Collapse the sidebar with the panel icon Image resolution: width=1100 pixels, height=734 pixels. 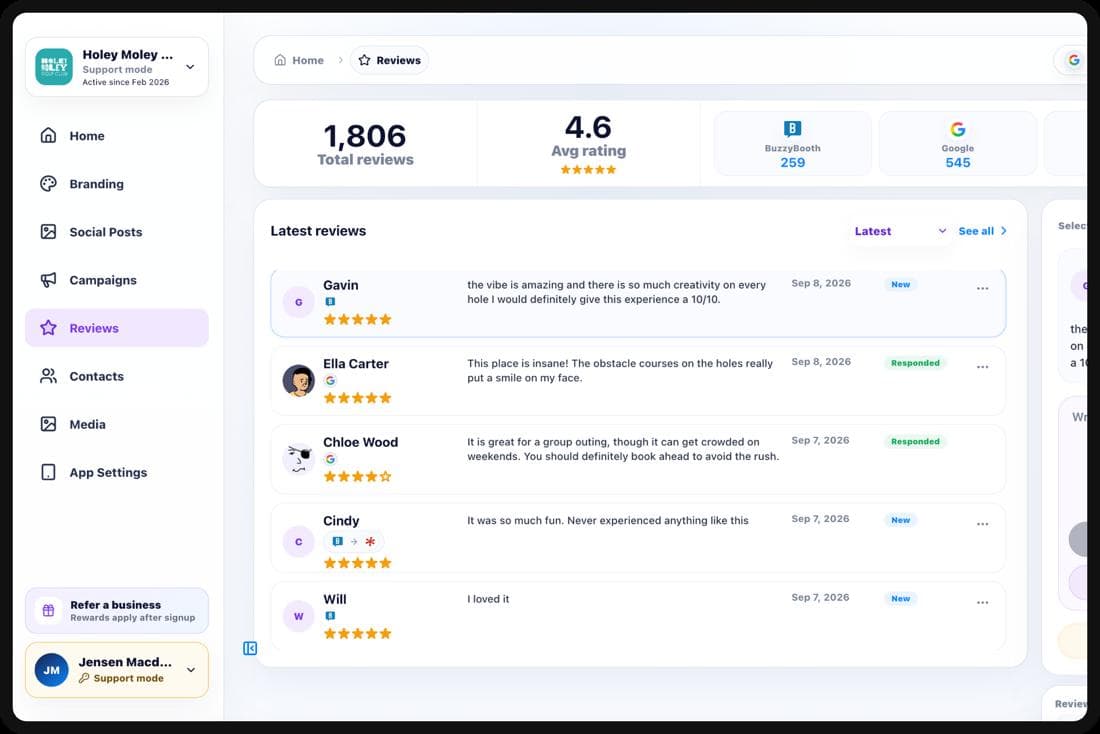[250, 648]
